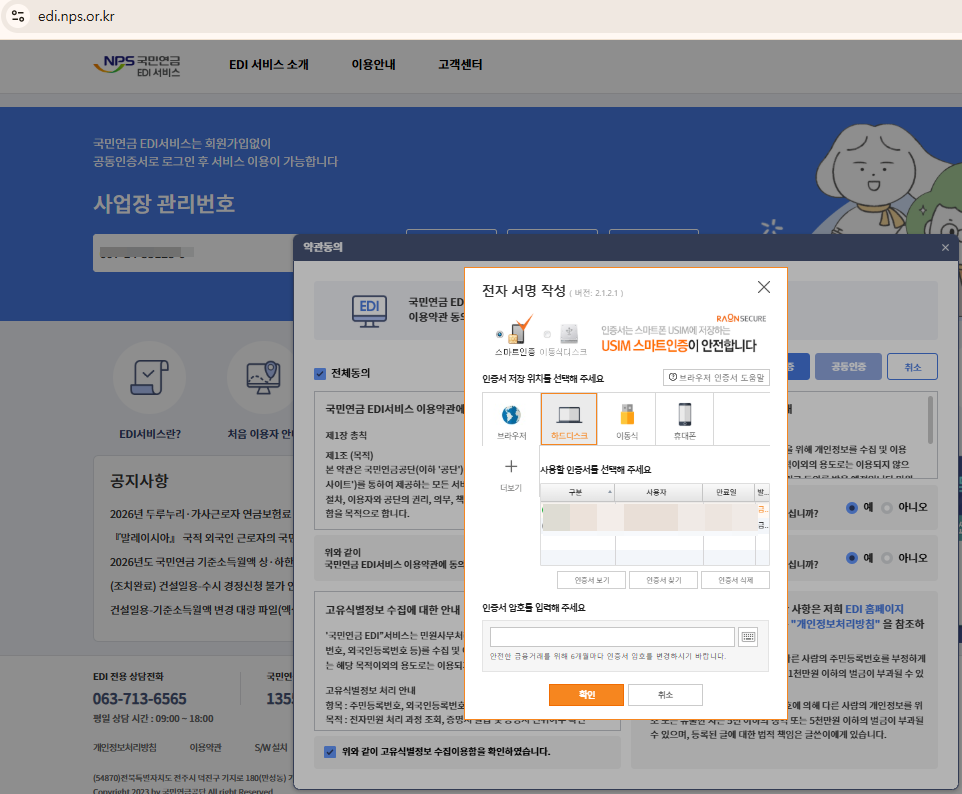Select the first certificate row in list

pos(655,510)
